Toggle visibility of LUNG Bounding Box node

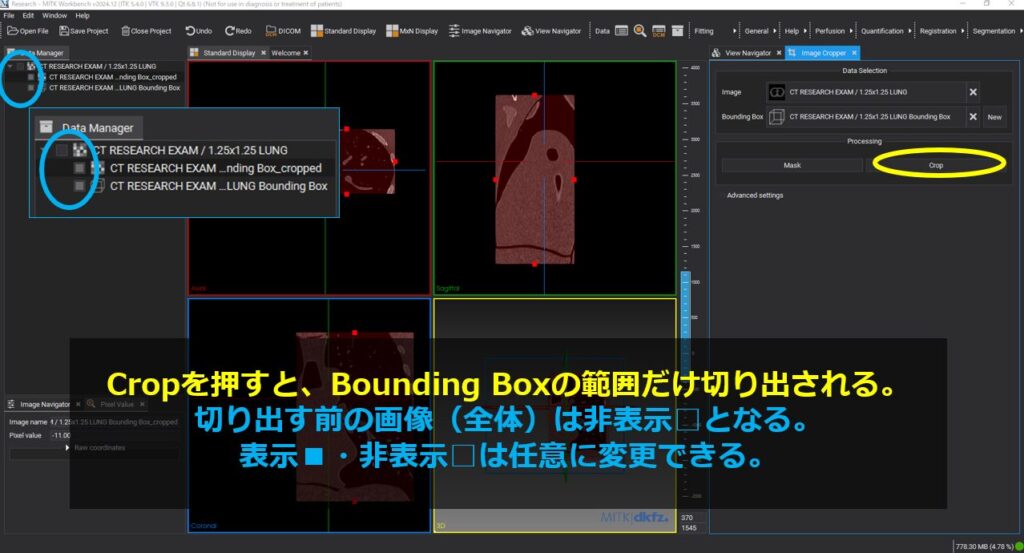click(31, 87)
